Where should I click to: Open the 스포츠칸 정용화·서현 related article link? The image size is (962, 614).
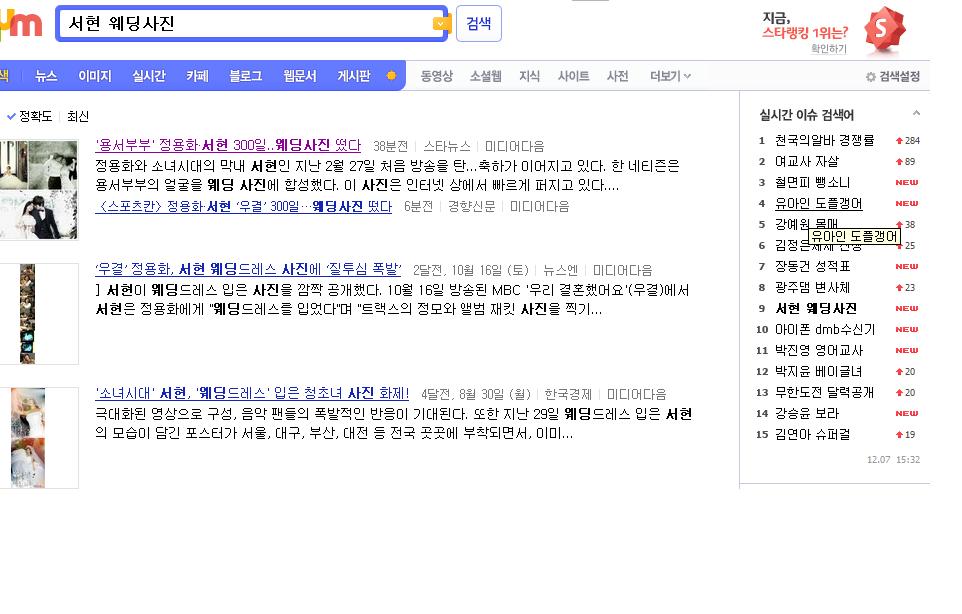[244, 206]
